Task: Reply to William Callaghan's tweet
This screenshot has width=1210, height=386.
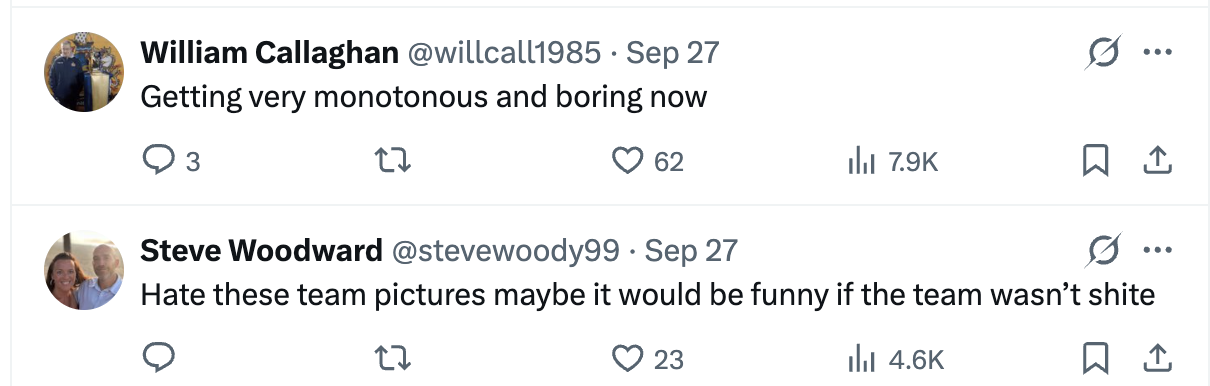Action: [159, 160]
